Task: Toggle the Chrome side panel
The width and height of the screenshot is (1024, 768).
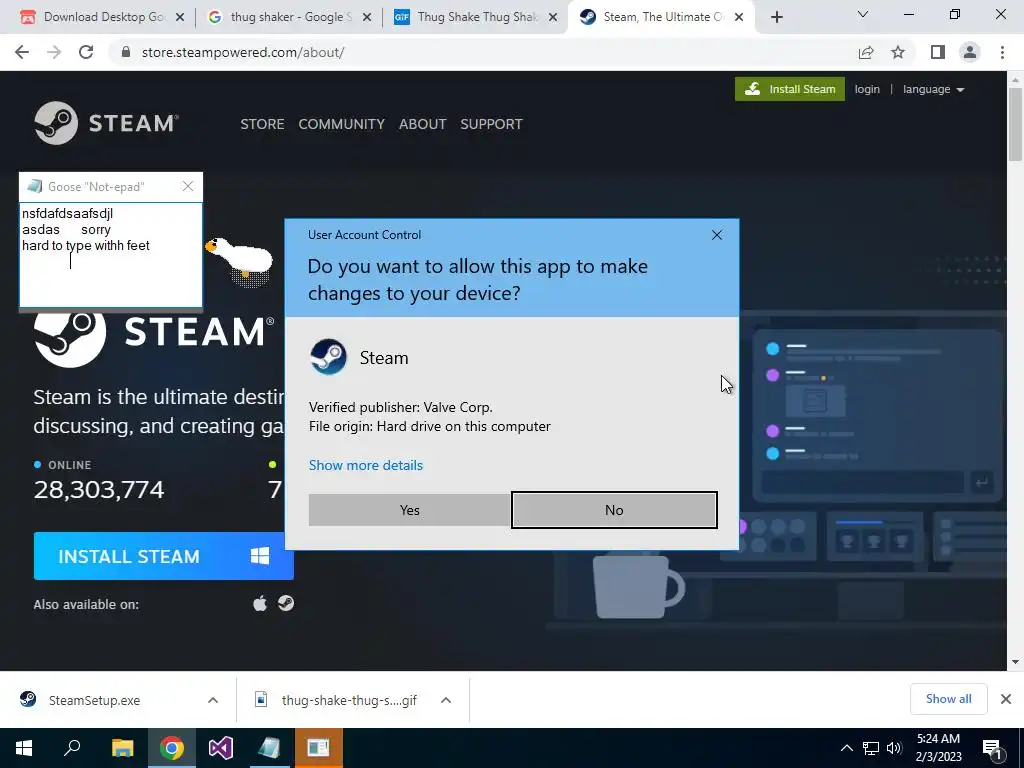Action: [938, 52]
